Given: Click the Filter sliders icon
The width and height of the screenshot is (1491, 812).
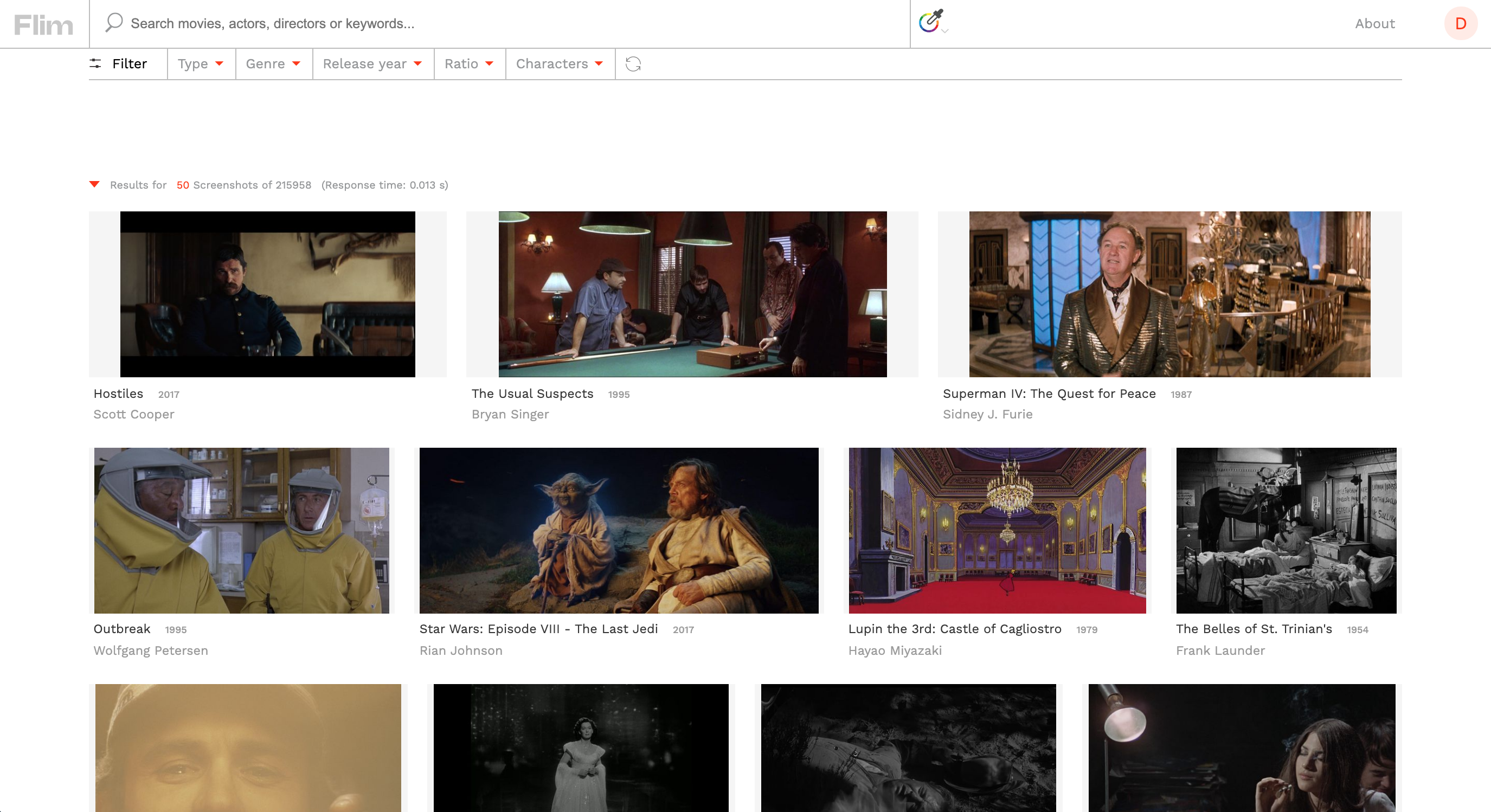Looking at the screenshot, I should [x=95, y=63].
